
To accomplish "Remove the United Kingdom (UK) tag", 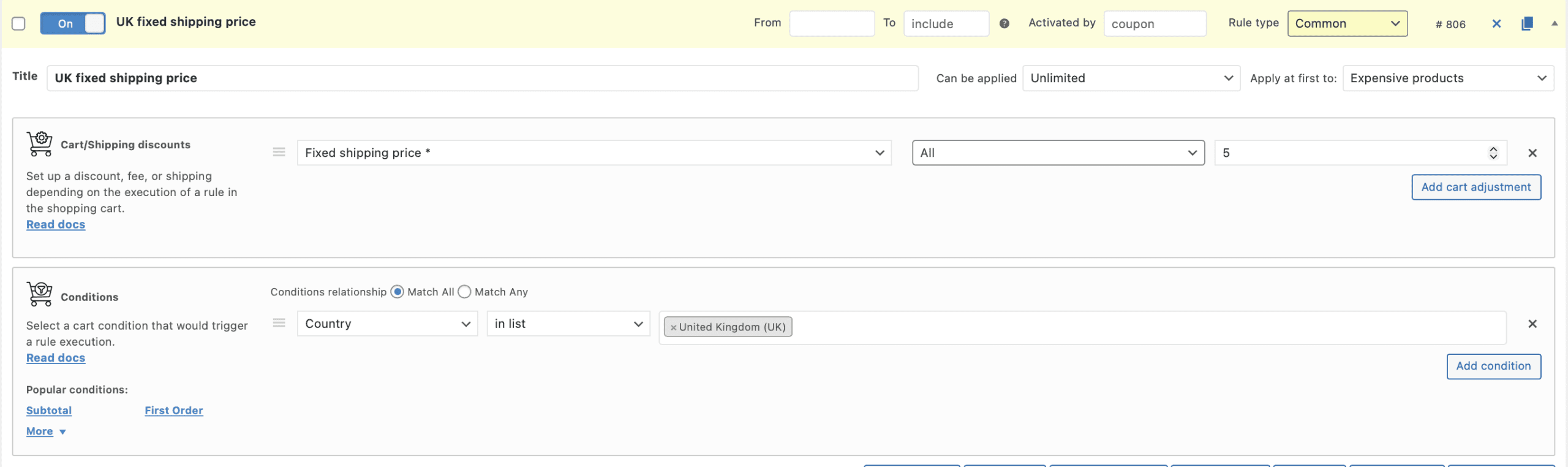I will [673, 327].
